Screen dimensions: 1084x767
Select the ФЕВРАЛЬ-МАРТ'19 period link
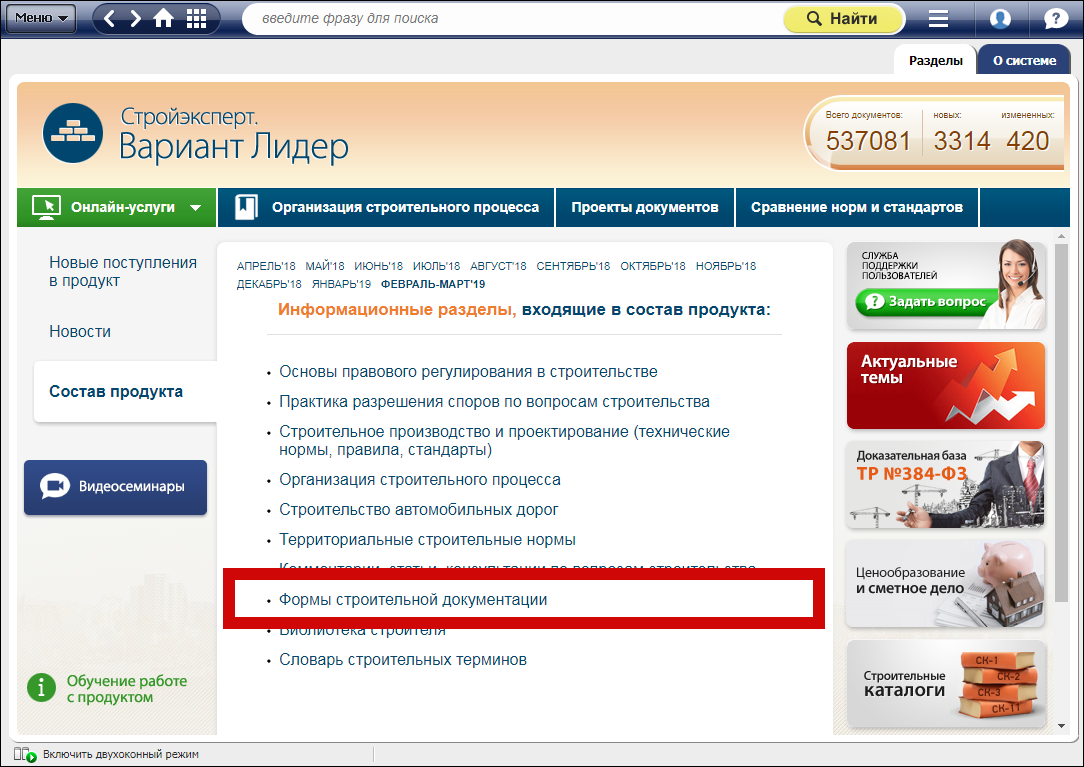coord(433,284)
